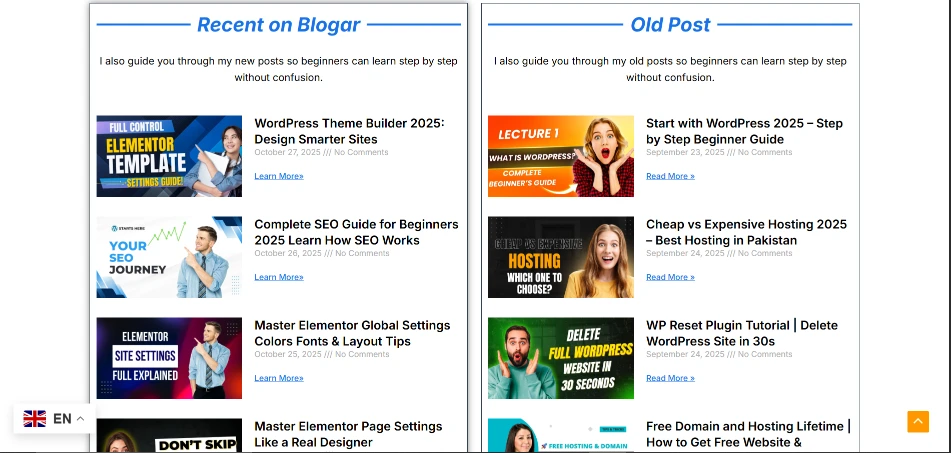Open the Elementor Site Settings Full Explained thumbnail
The width and height of the screenshot is (951, 453).
169,358
